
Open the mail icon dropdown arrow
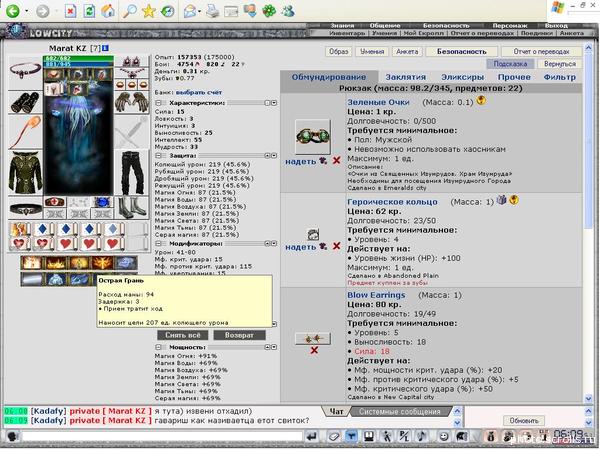pos(200,11)
